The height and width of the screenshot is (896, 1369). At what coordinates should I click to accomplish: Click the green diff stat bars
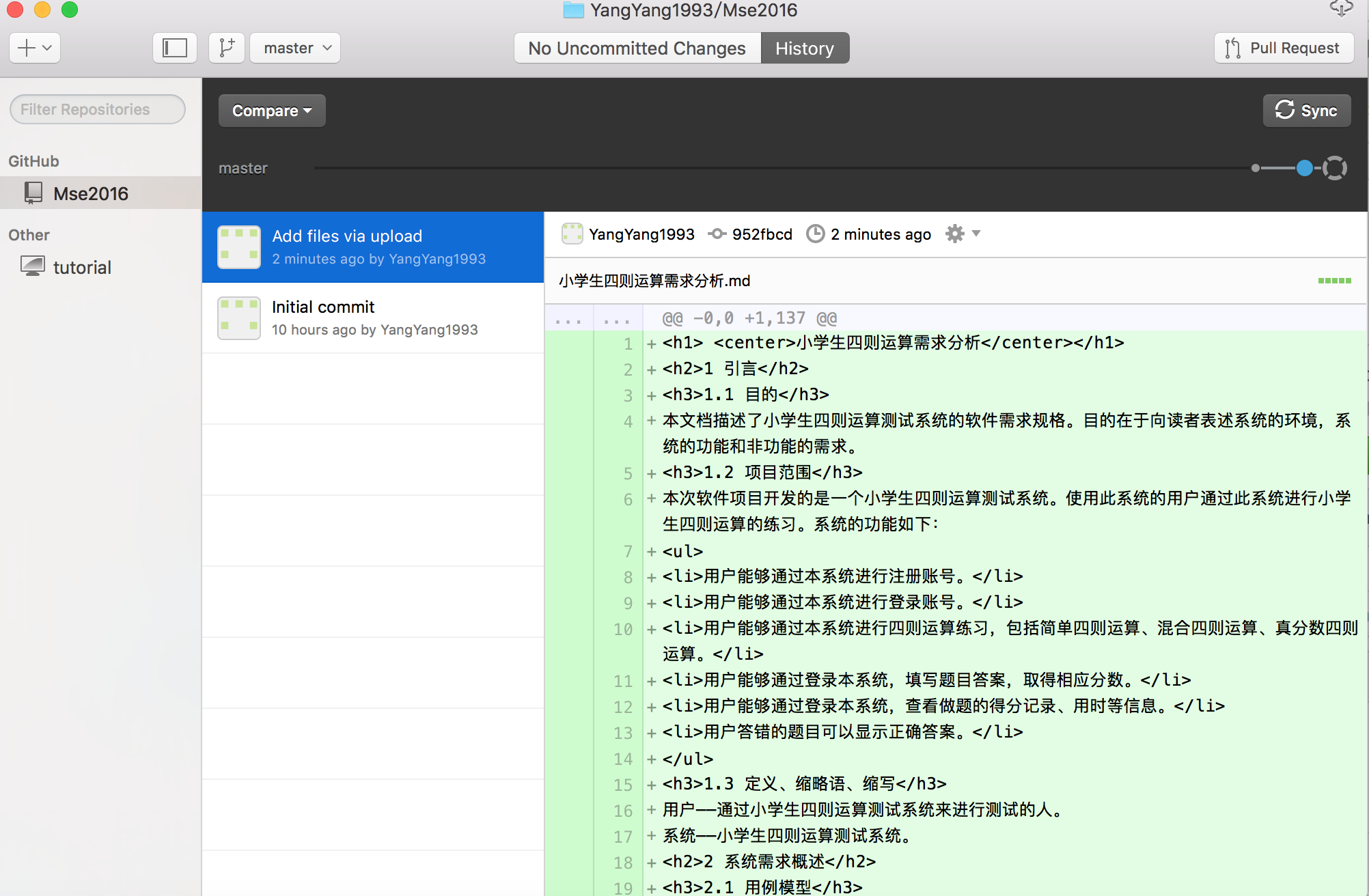click(1334, 281)
